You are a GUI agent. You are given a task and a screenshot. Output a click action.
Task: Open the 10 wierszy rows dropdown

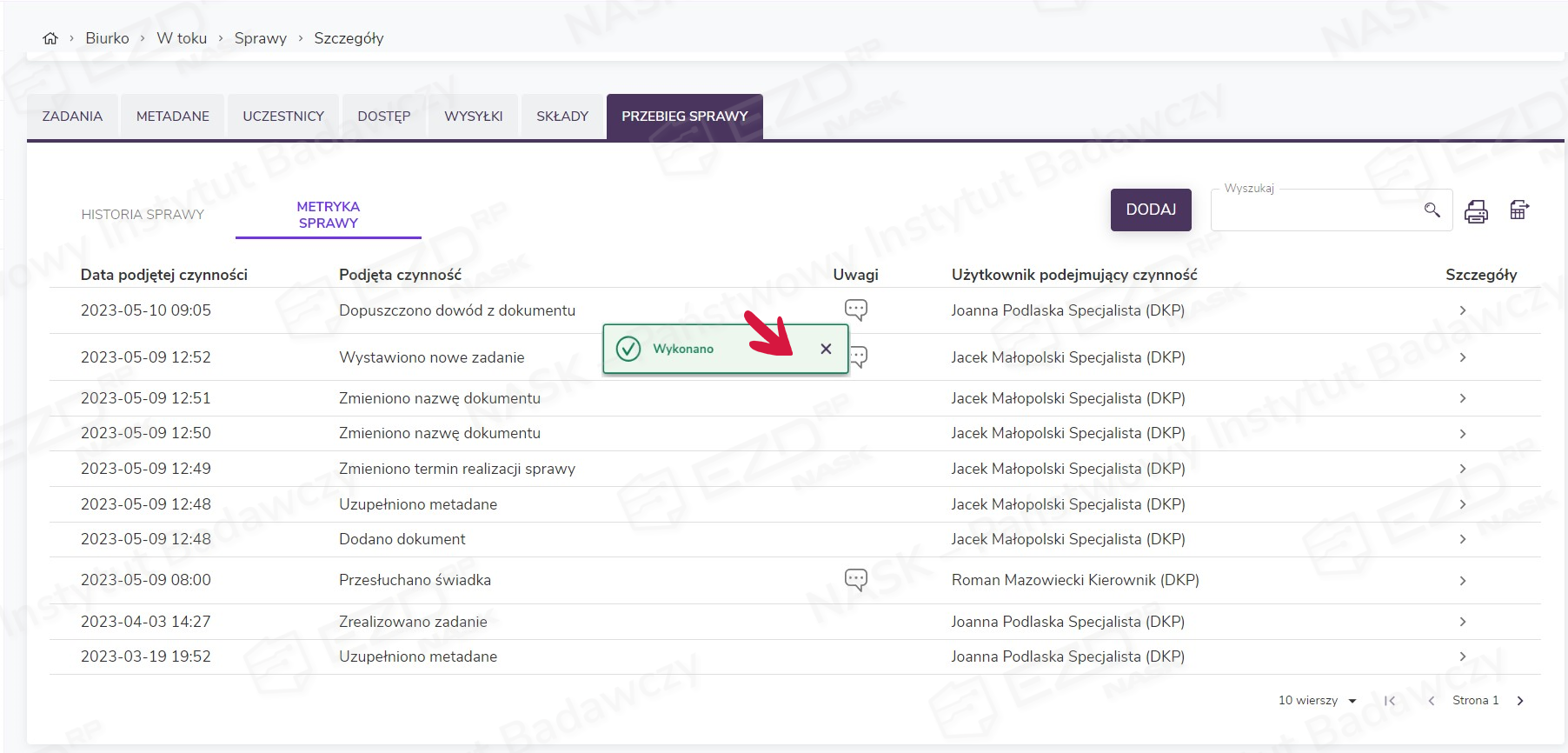click(1317, 701)
